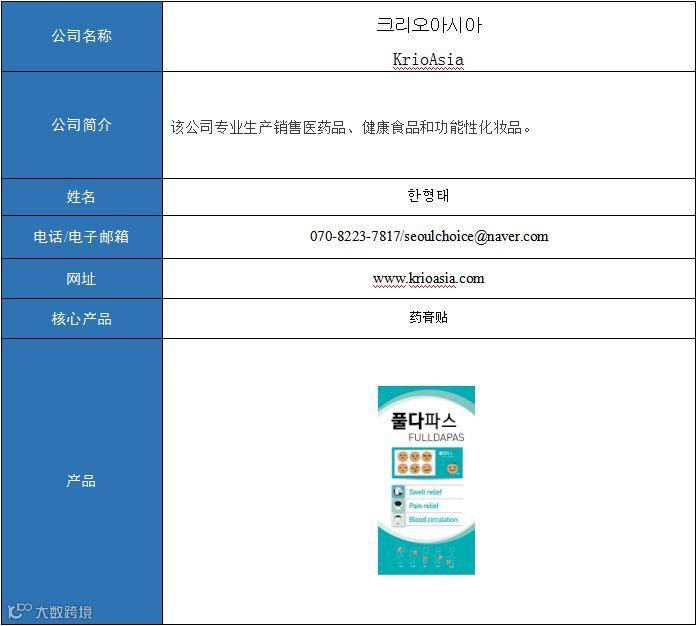The height and width of the screenshot is (626, 697).
Task: Click the FULLDAPAS product package image
Action: click(426, 480)
